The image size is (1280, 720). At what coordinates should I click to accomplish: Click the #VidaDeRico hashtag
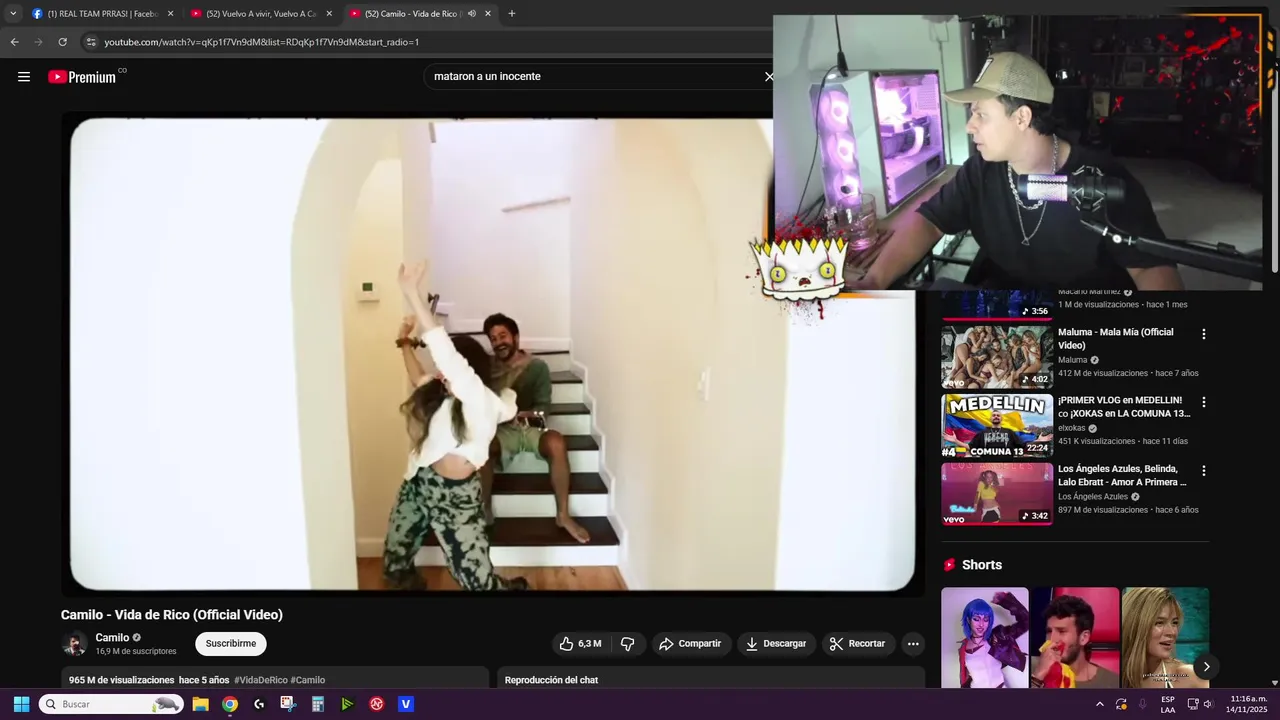click(x=261, y=680)
